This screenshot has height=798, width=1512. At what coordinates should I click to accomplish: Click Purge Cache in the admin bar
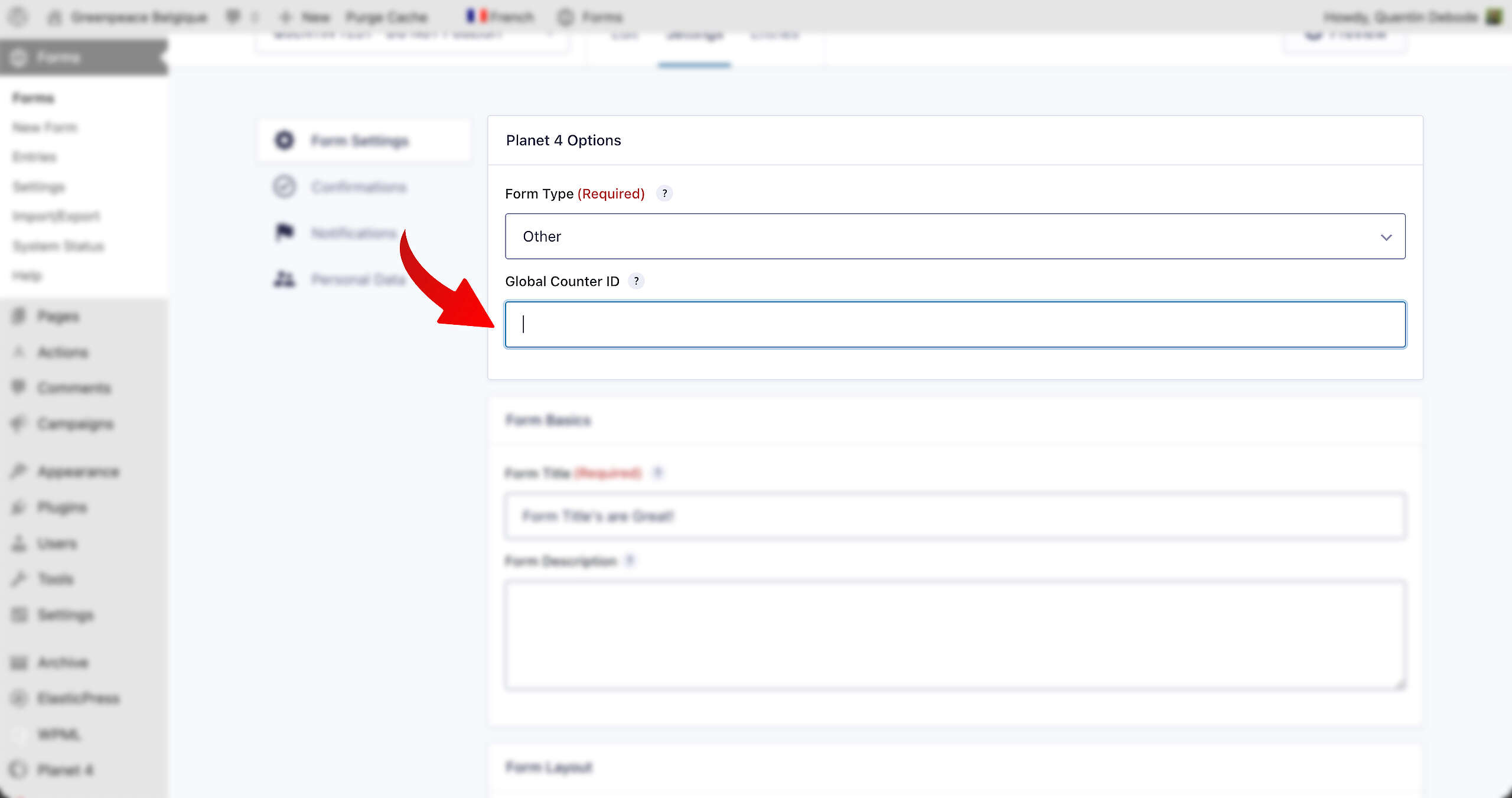point(387,17)
